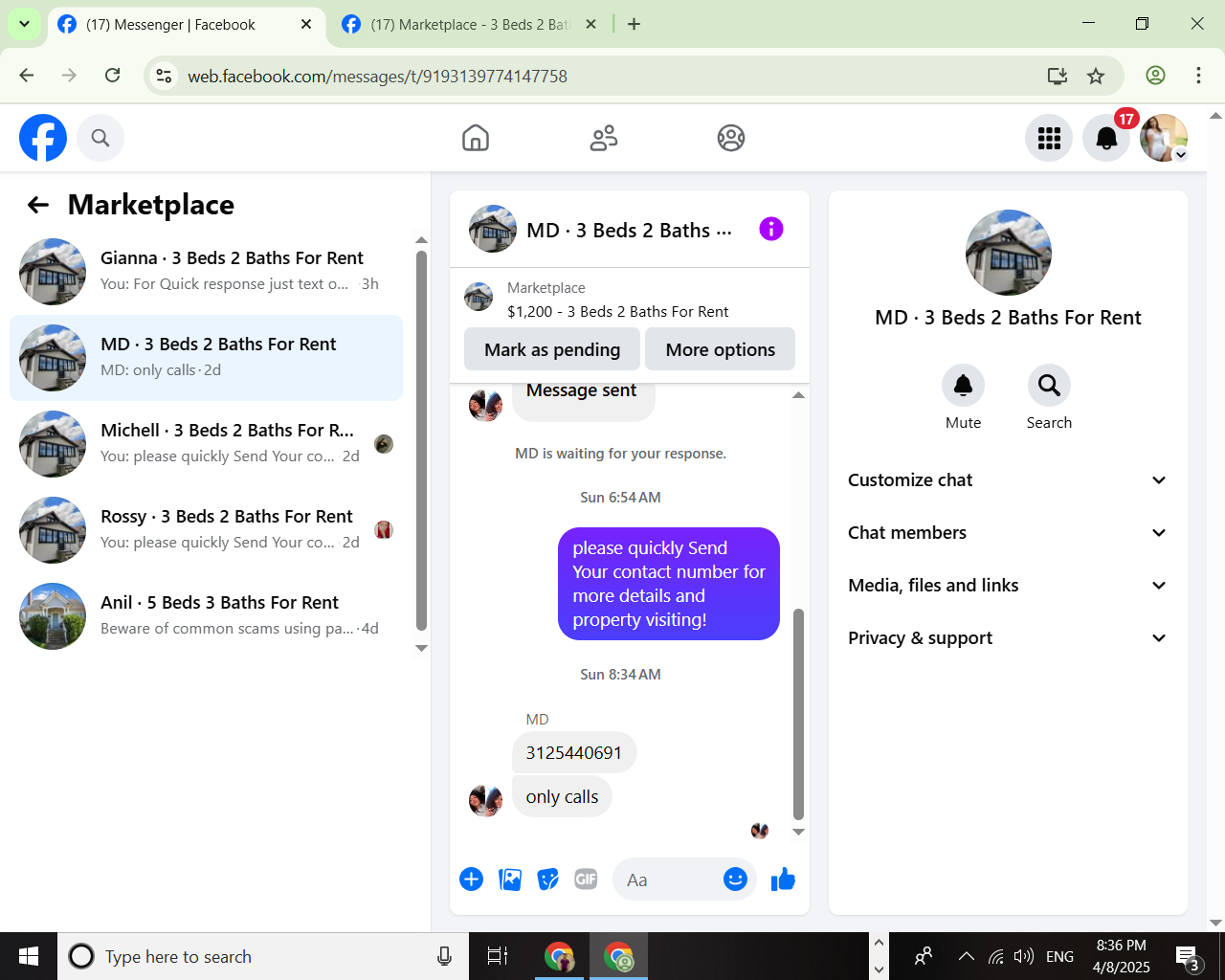Open the emoji picker smiley
Viewport: 1225px width, 980px height.
coord(735,879)
